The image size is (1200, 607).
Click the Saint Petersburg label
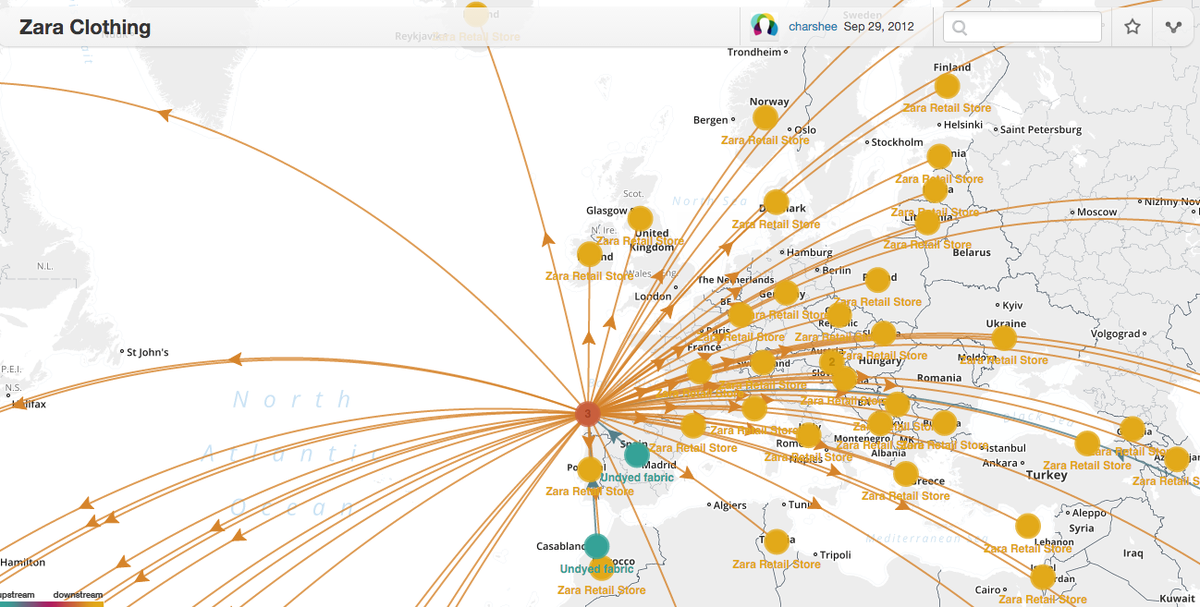tap(1041, 129)
